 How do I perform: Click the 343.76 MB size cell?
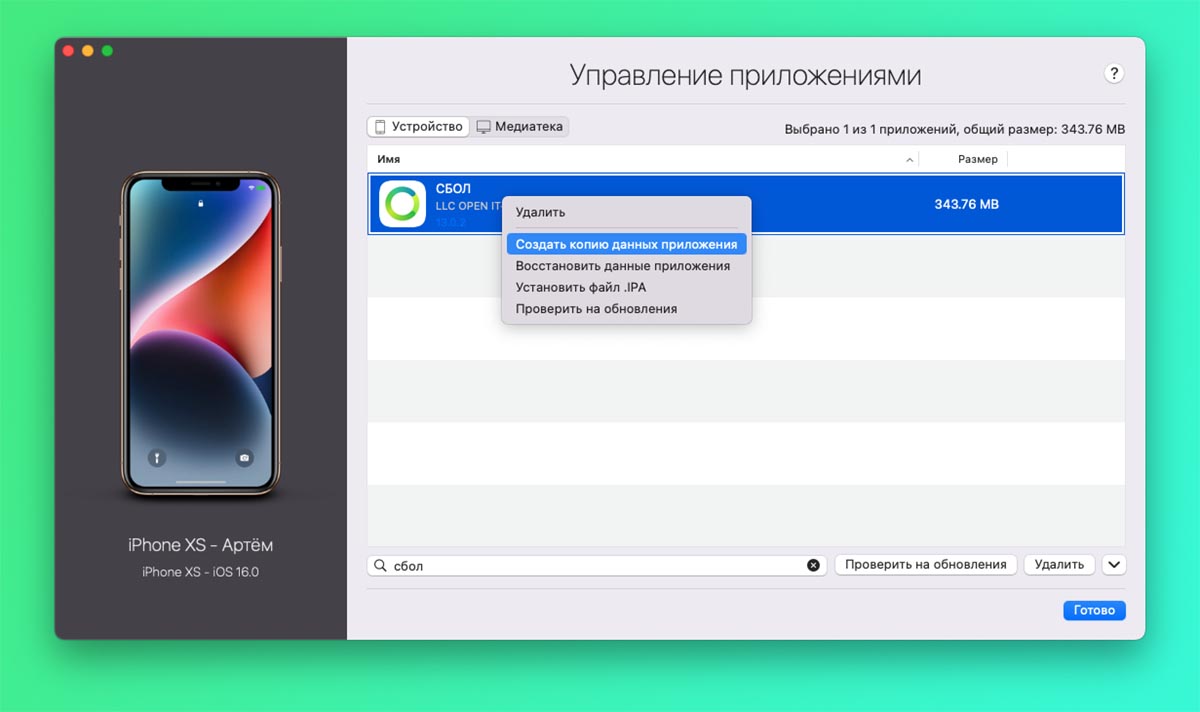966,204
